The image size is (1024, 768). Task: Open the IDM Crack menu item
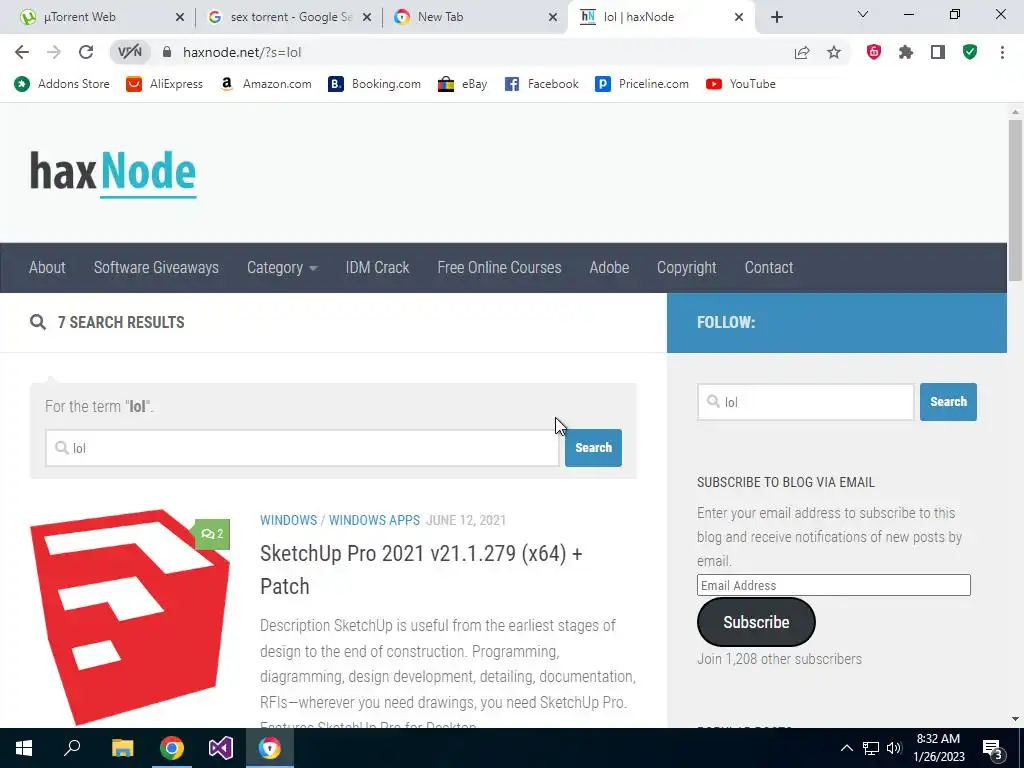[x=377, y=267]
